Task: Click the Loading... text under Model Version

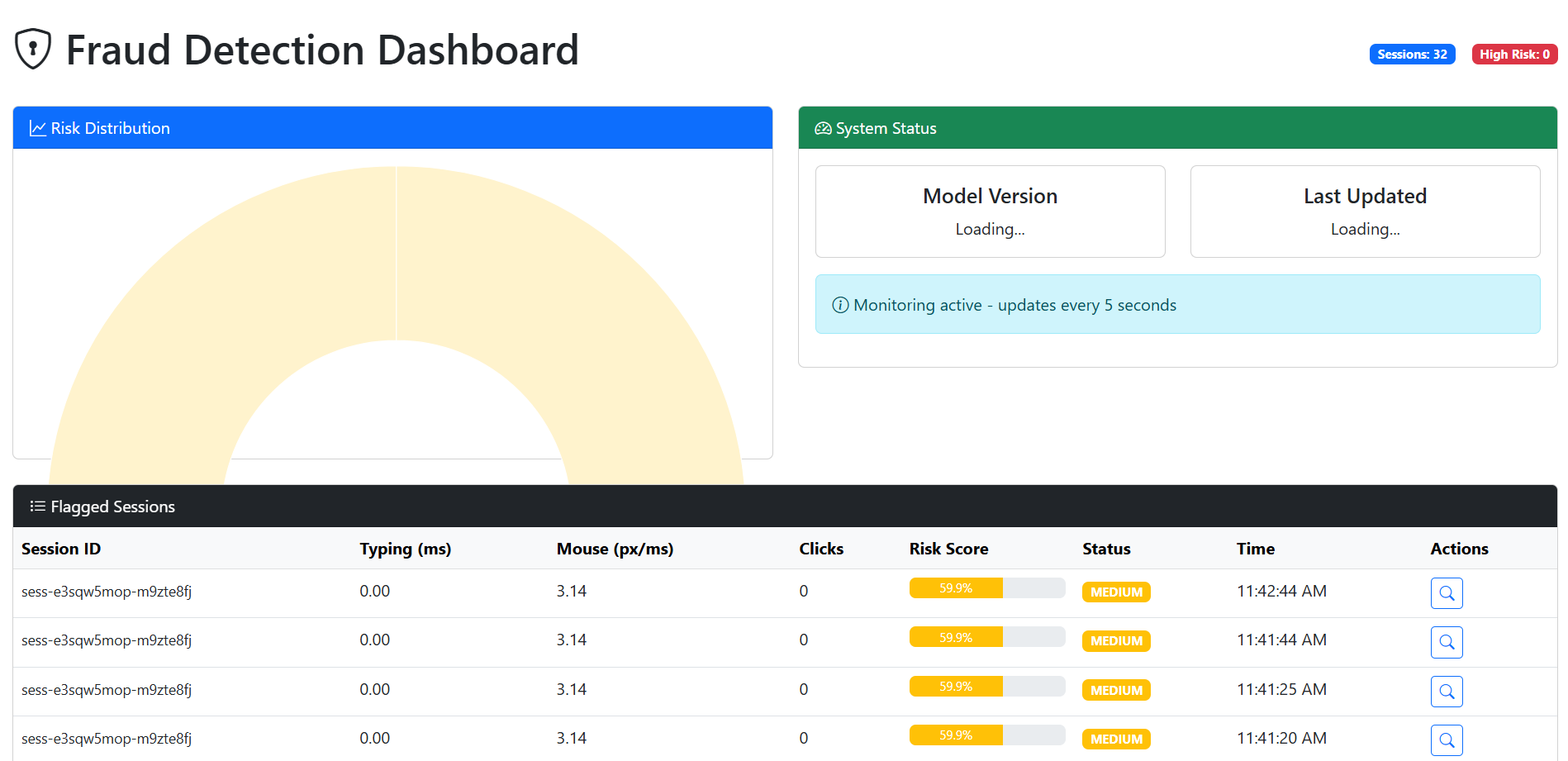Action: click(x=990, y=229)
